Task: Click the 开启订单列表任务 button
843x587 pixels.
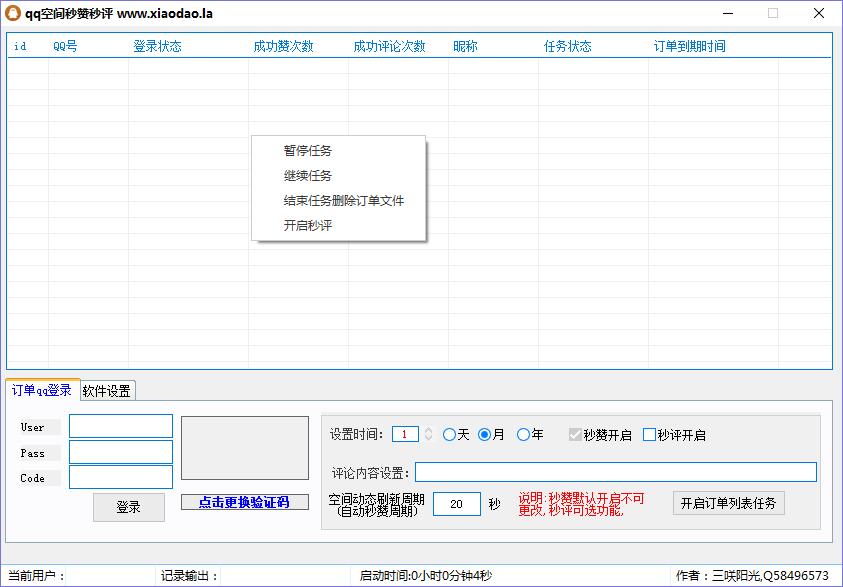Action: 728,503
